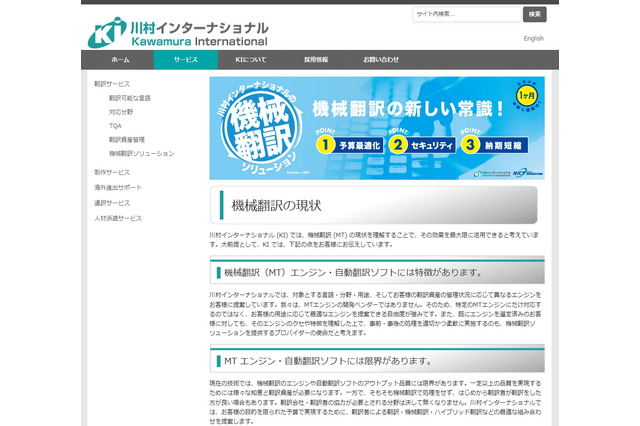Open the サービス nav tab

[186, 60]
